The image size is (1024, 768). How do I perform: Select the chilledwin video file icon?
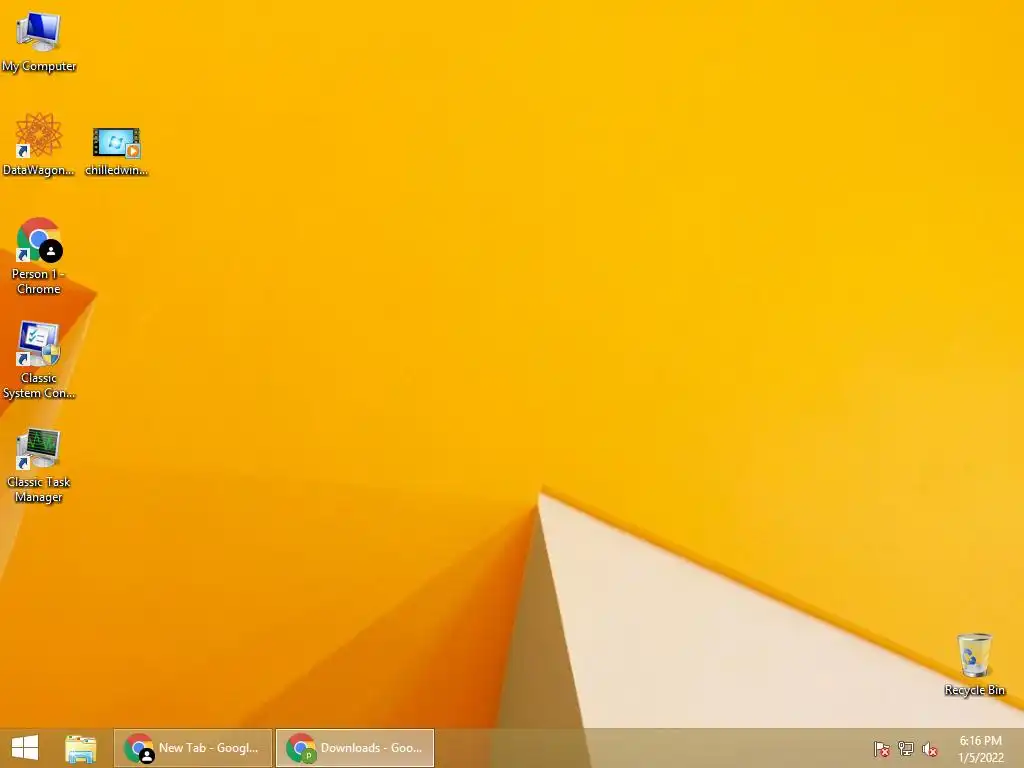click(x=116, y=152)
